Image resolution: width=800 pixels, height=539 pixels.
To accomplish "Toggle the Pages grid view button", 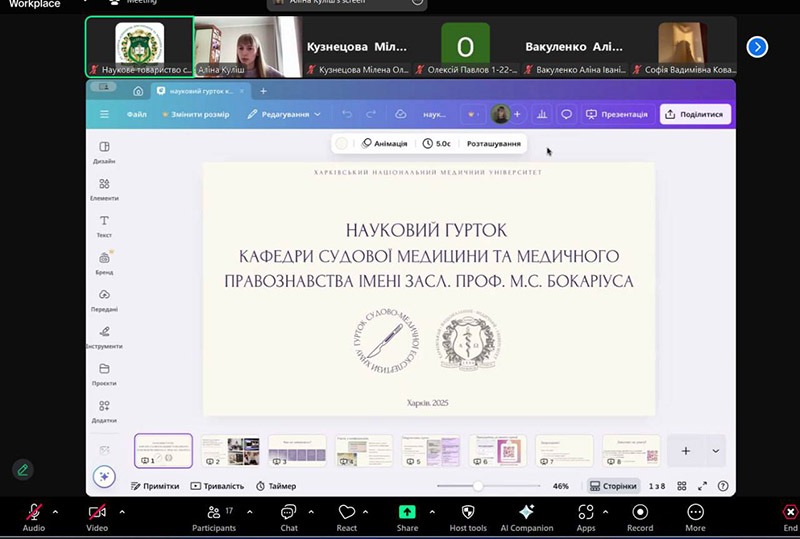I will click(612, 486).
